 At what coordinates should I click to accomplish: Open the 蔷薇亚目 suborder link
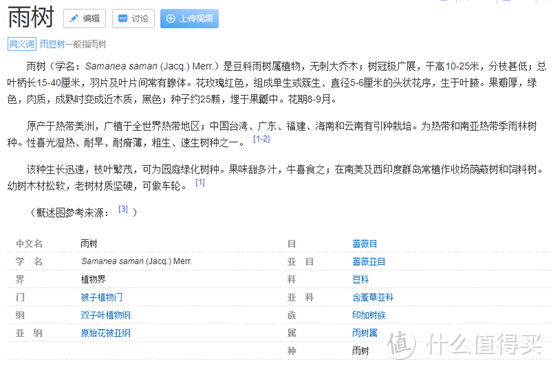(369, 262)
